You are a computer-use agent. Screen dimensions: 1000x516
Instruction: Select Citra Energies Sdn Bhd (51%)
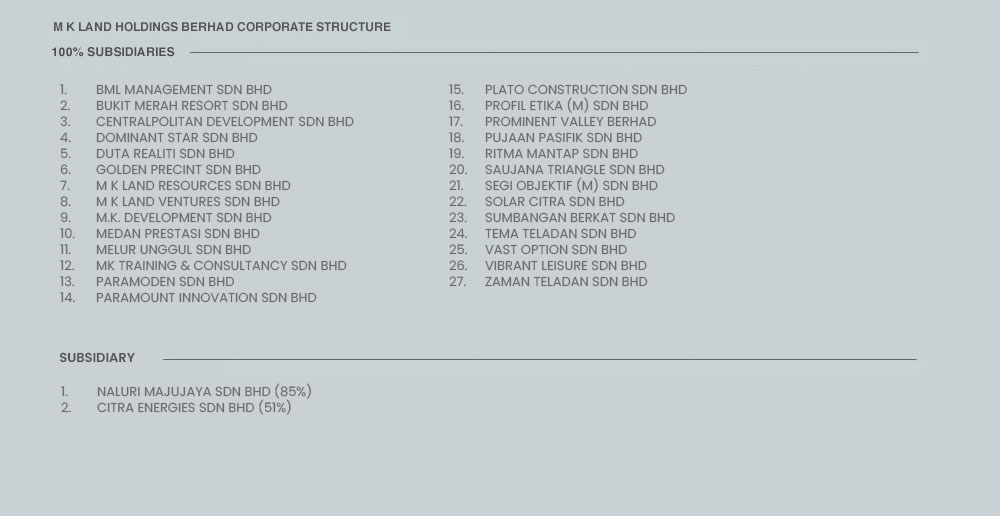(x=194, y=408)
